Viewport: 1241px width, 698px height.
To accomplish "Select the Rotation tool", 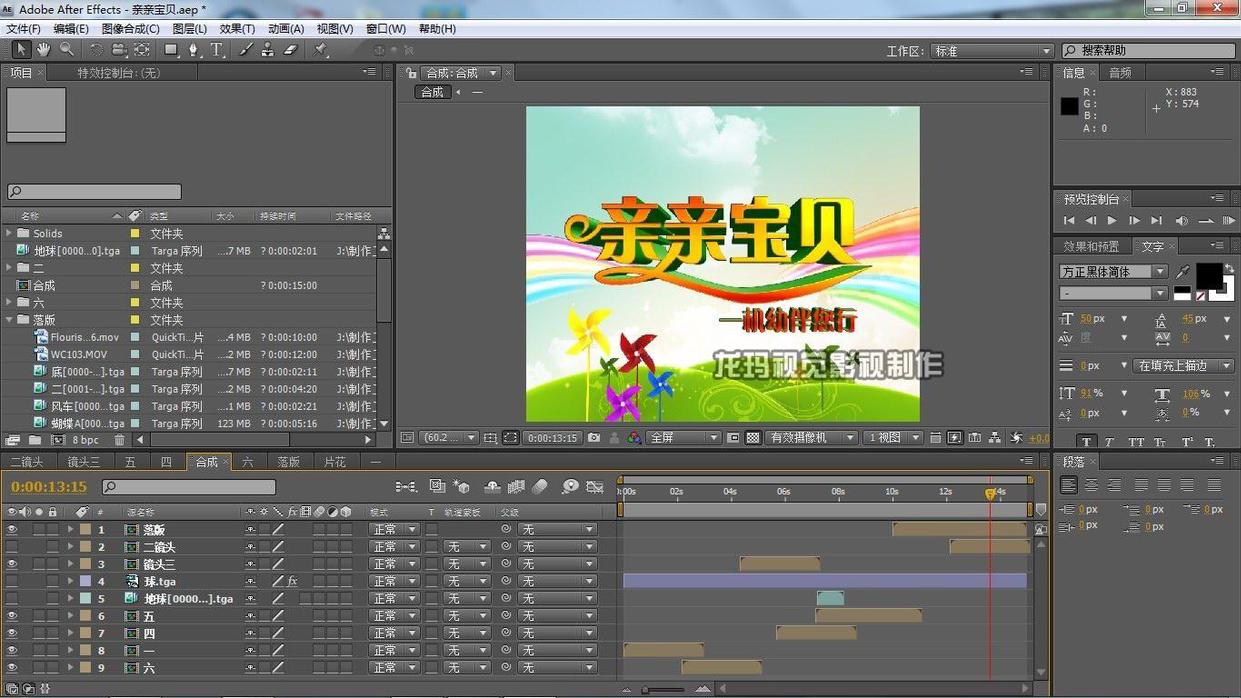I will point(96,50).
